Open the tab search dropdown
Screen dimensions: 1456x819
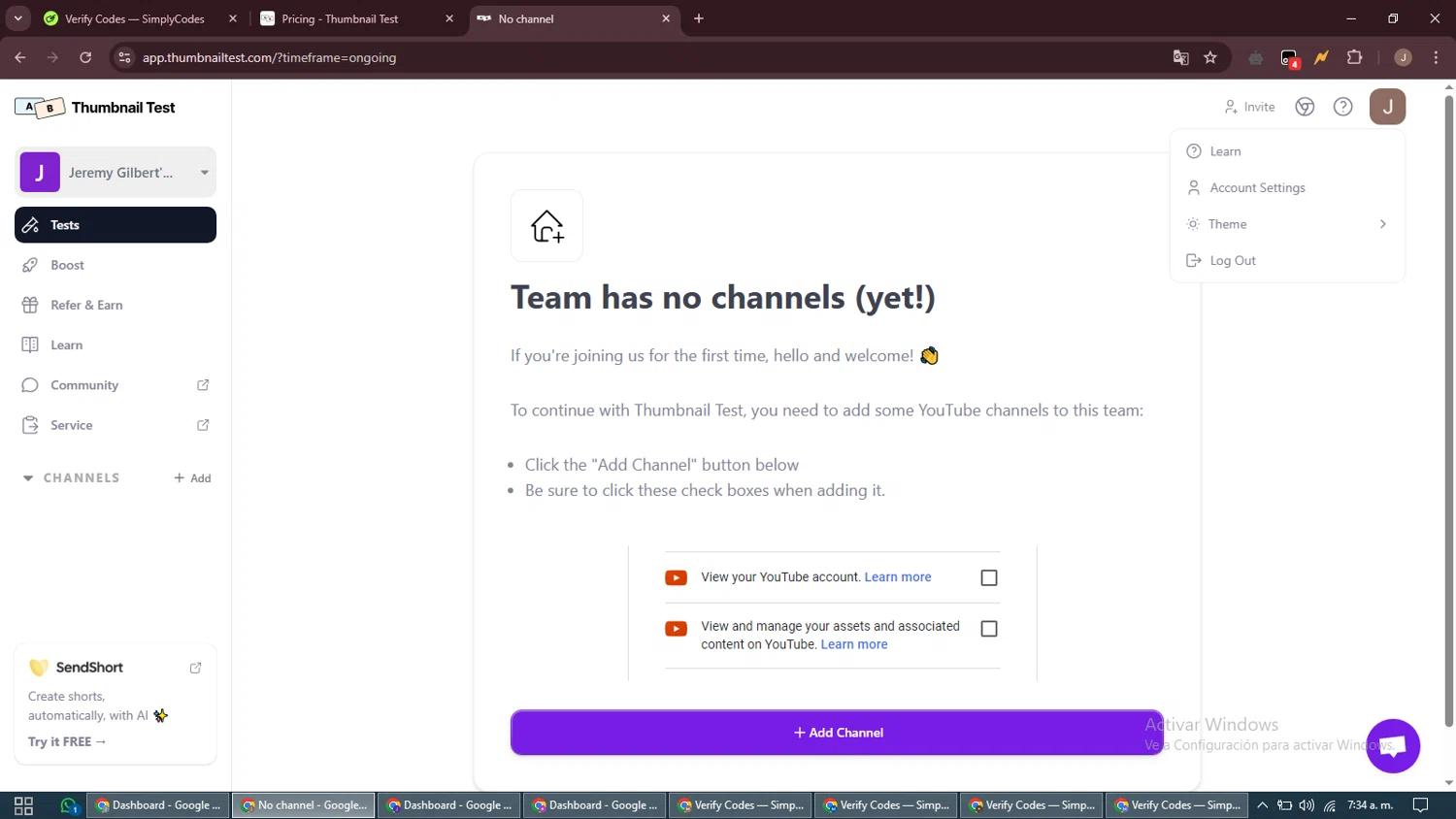pyautogui.click(x=17, y=18)
